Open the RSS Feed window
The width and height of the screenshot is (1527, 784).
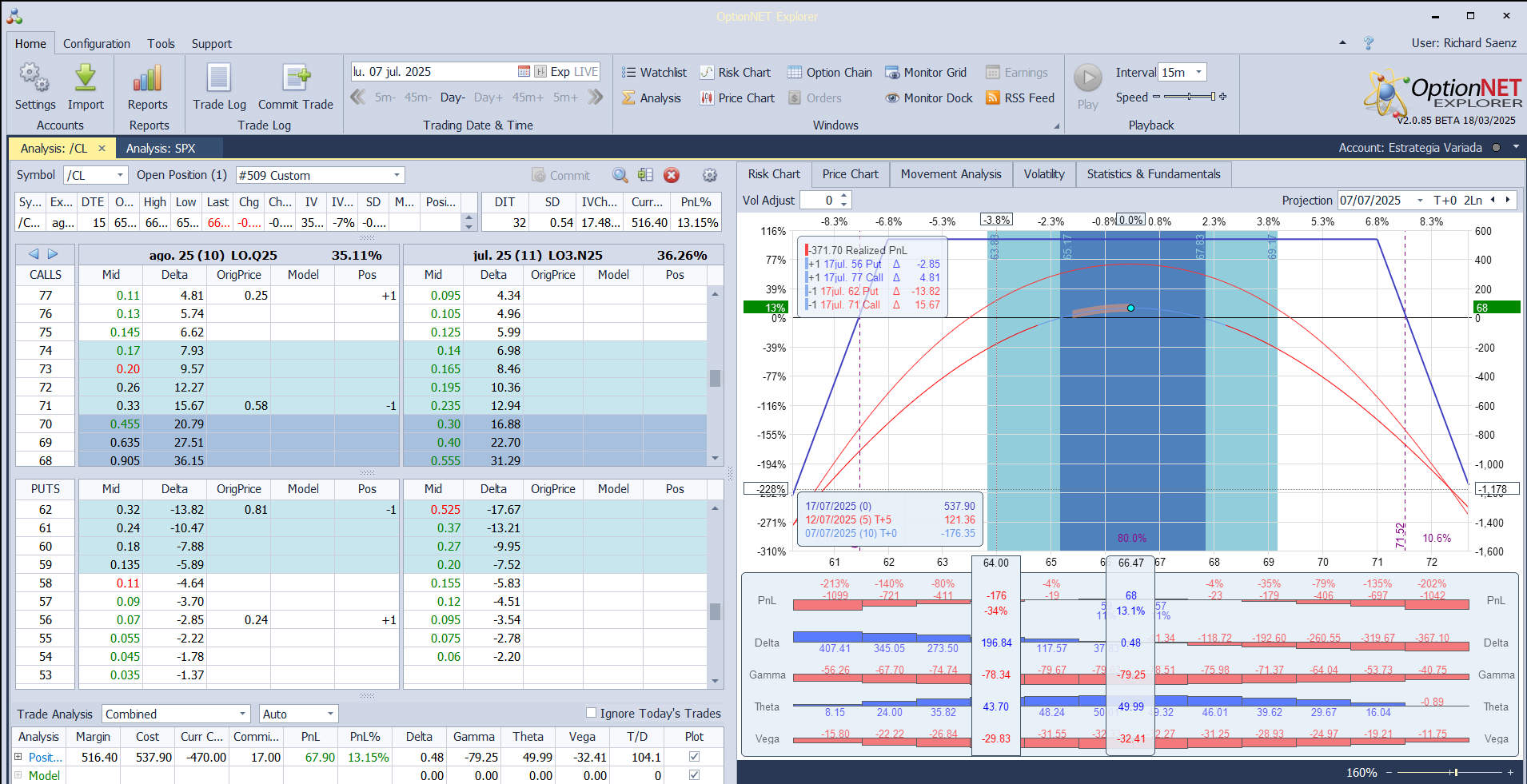tap(1020, 98)
